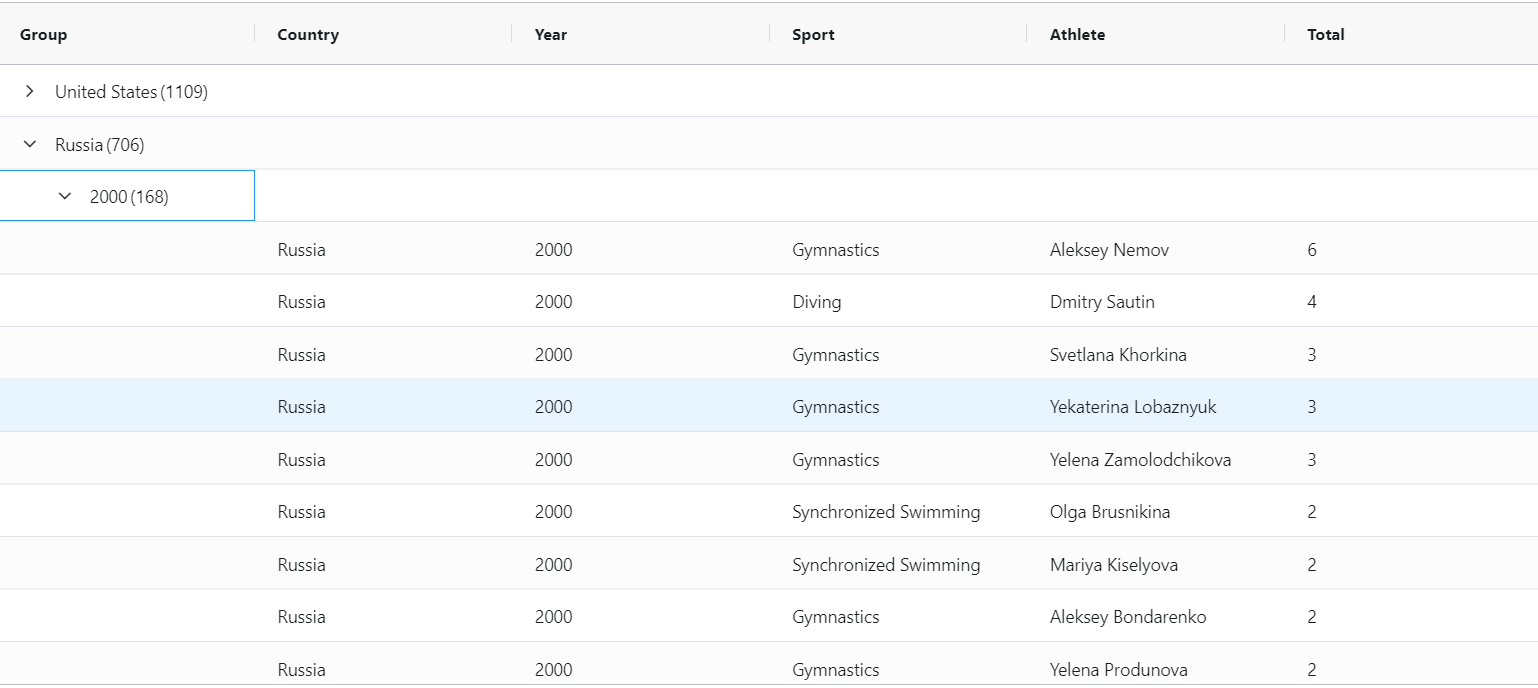Viewport: 1538px width, 688px height.
Task: Click the Year column header
Action: pos(551,35)
